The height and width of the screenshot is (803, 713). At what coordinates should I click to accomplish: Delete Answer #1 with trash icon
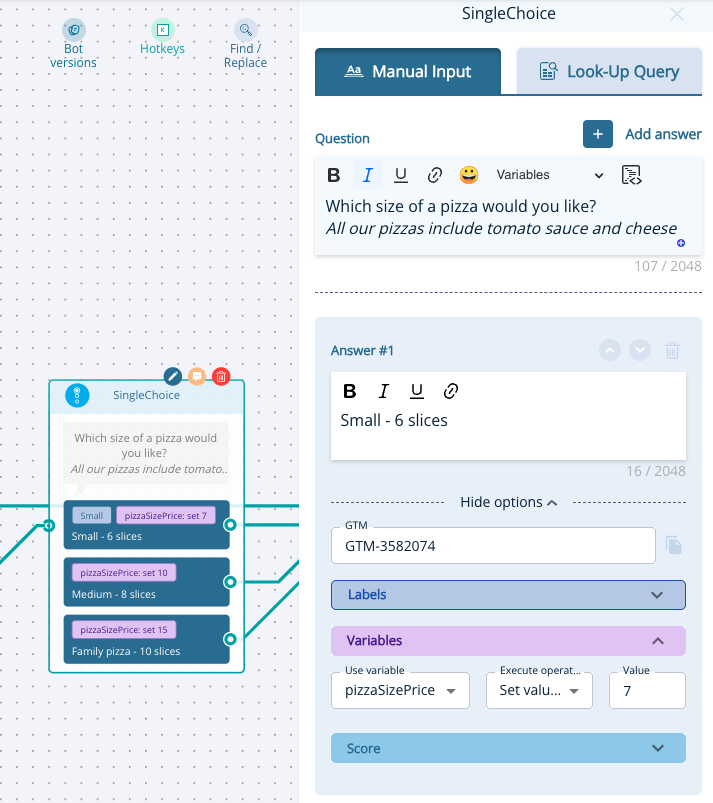(672, 351)
